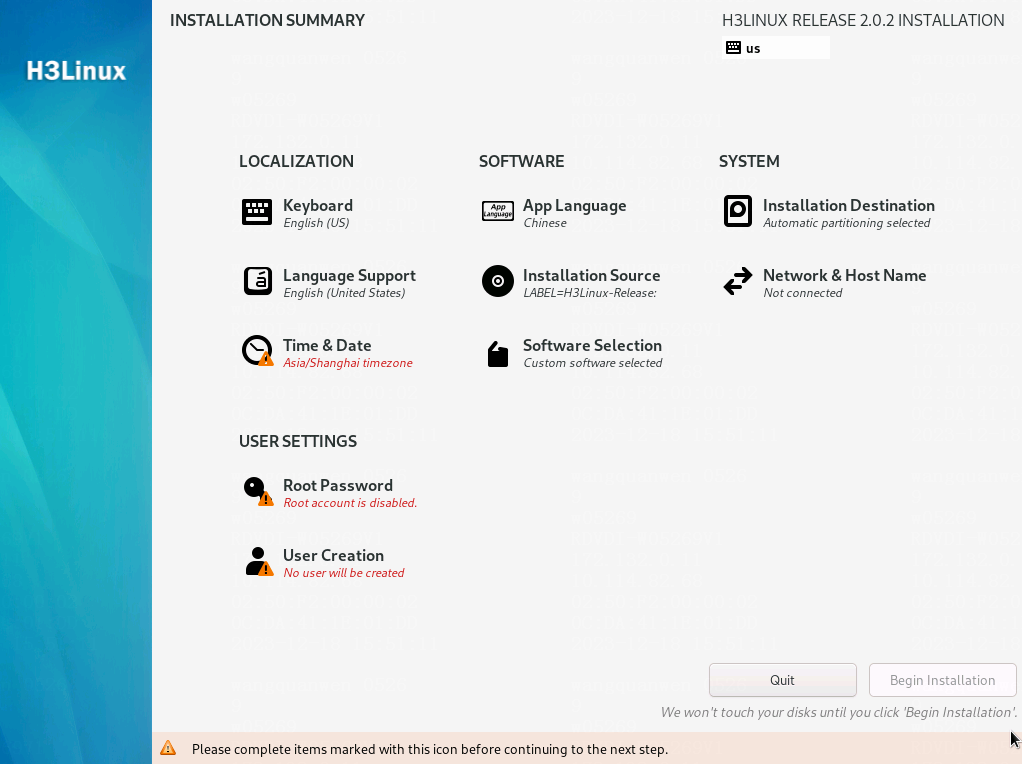
Task: Click the H3Linux logo in the sidebar
Action: point(76,71)
